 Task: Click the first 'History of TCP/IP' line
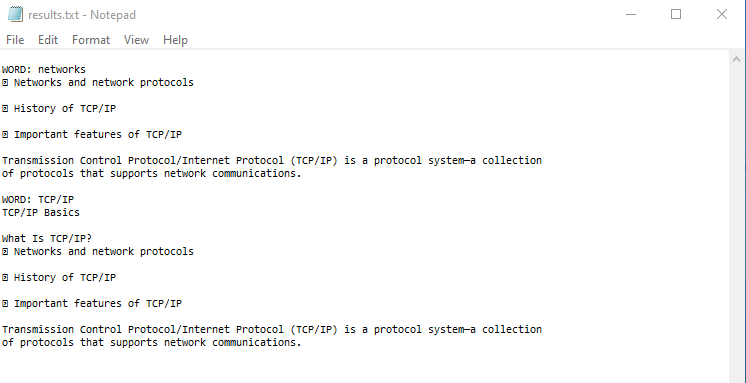coord(65,108)
